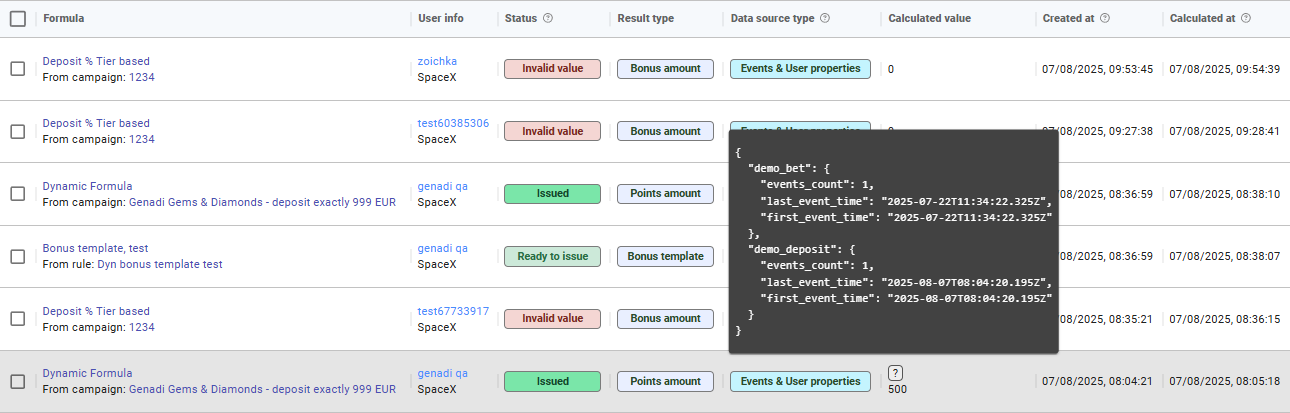Click the Result type column header
Image resolution: width=1290 pixels, height=413 pixels.
coord(645,18)
